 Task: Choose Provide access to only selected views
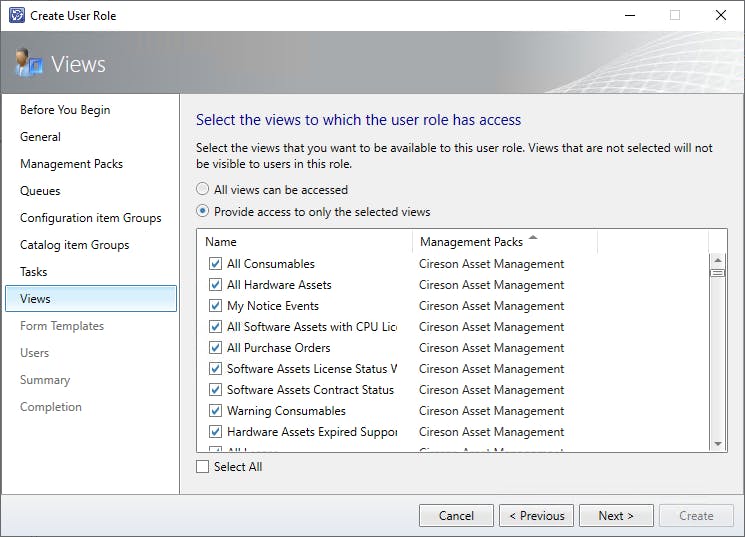point(203,212)
